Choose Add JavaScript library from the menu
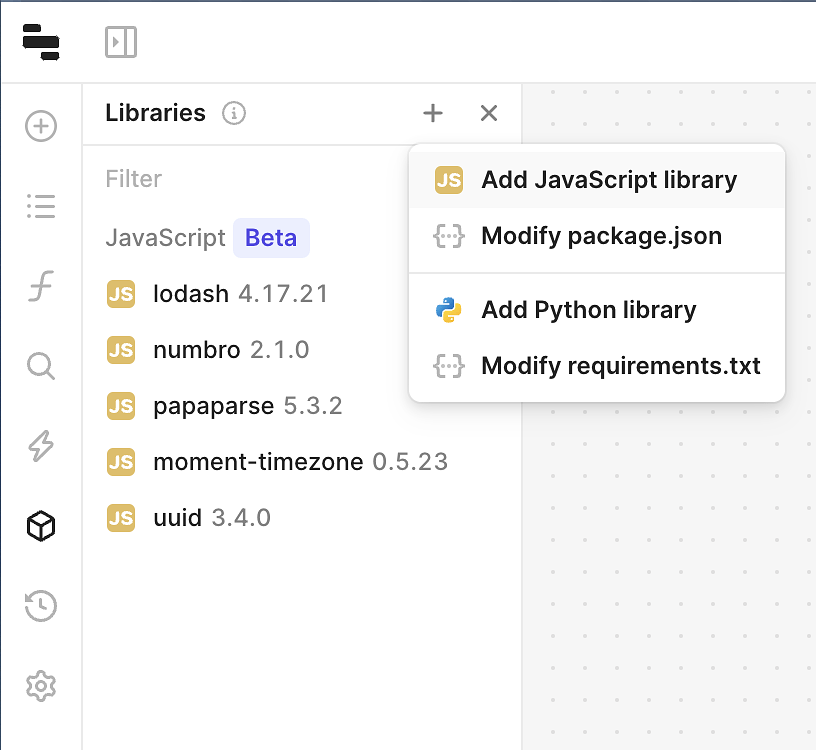Viewport: 816px width, 750px height. [608, 180]
